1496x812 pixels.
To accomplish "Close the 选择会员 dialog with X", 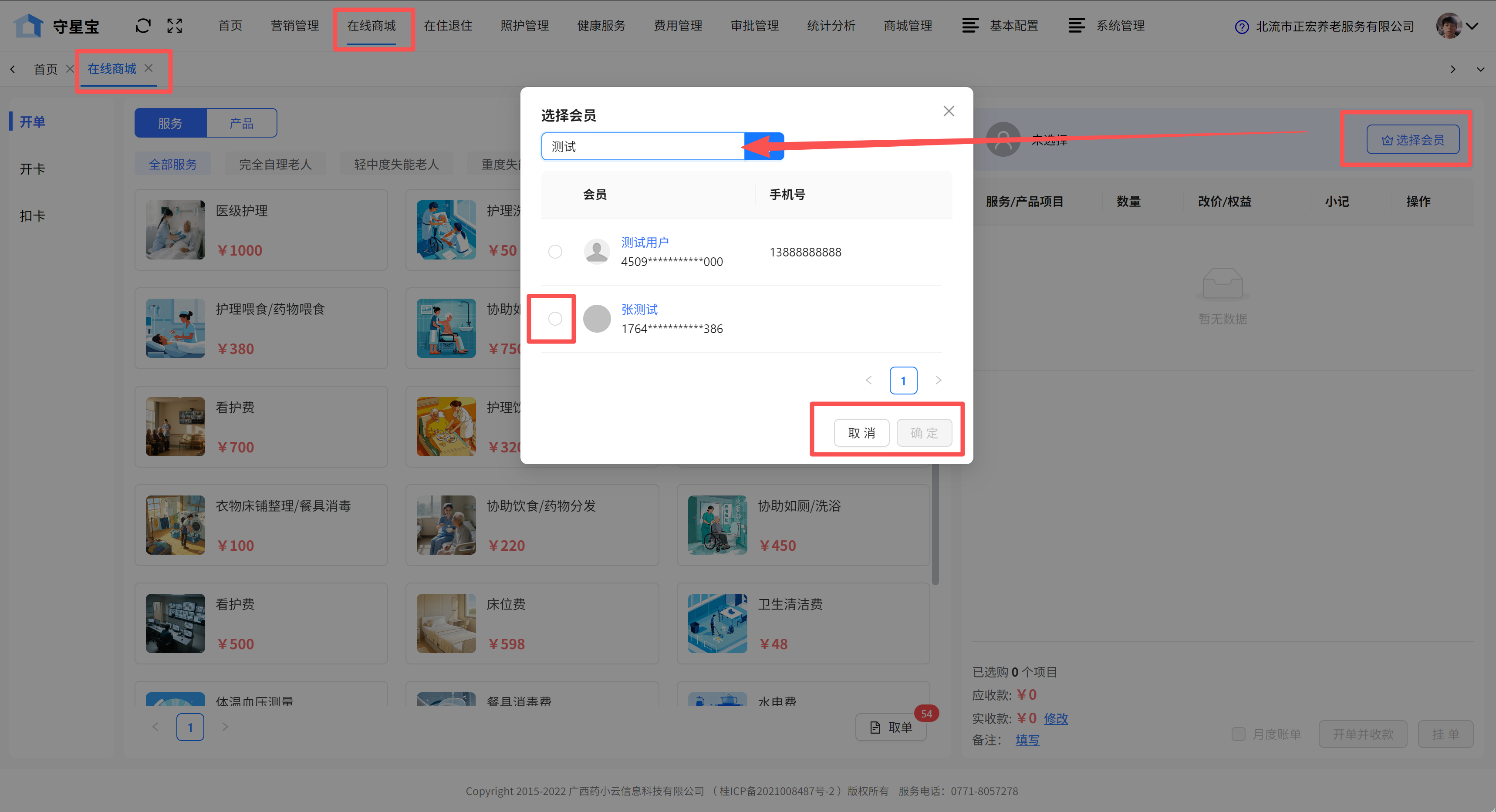I will 949,111.
